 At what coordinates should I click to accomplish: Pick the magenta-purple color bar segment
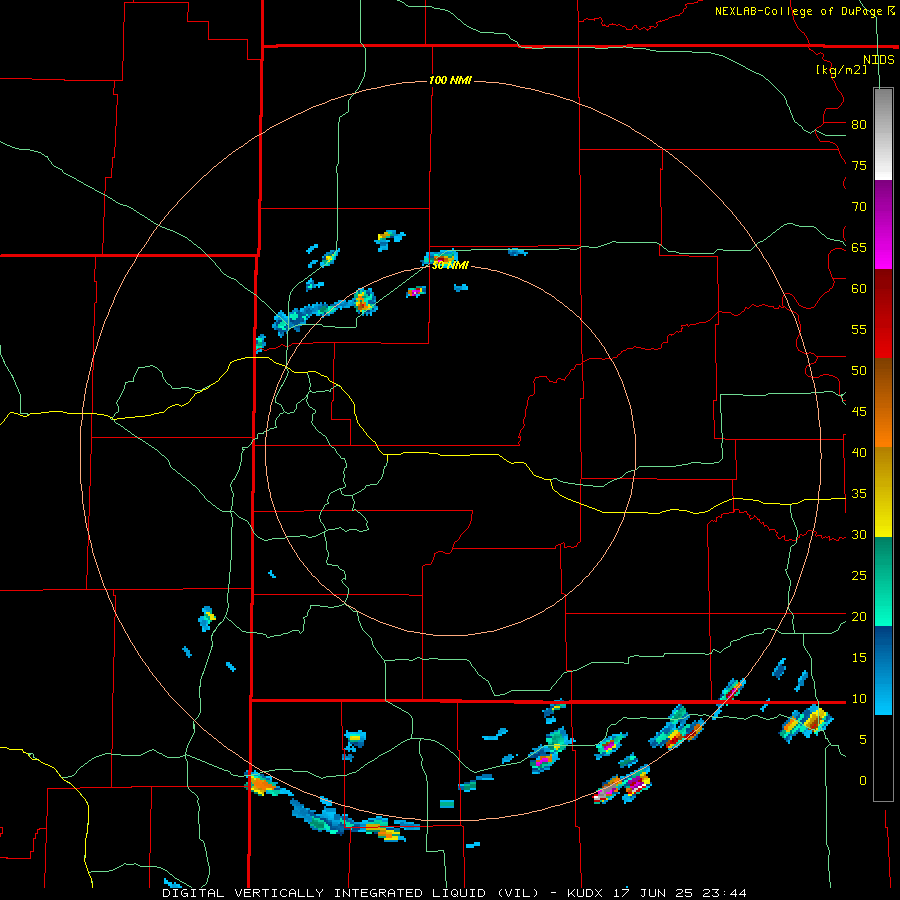pos(883,224)
